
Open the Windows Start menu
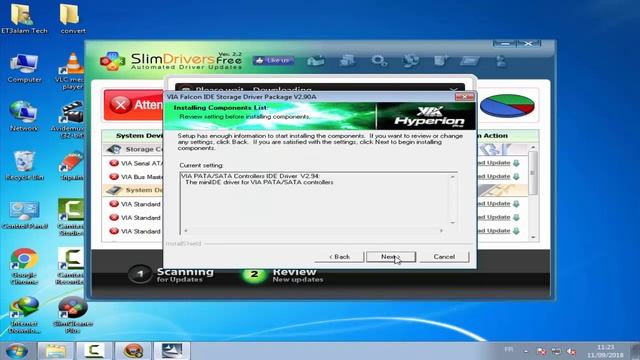point(17,351)
